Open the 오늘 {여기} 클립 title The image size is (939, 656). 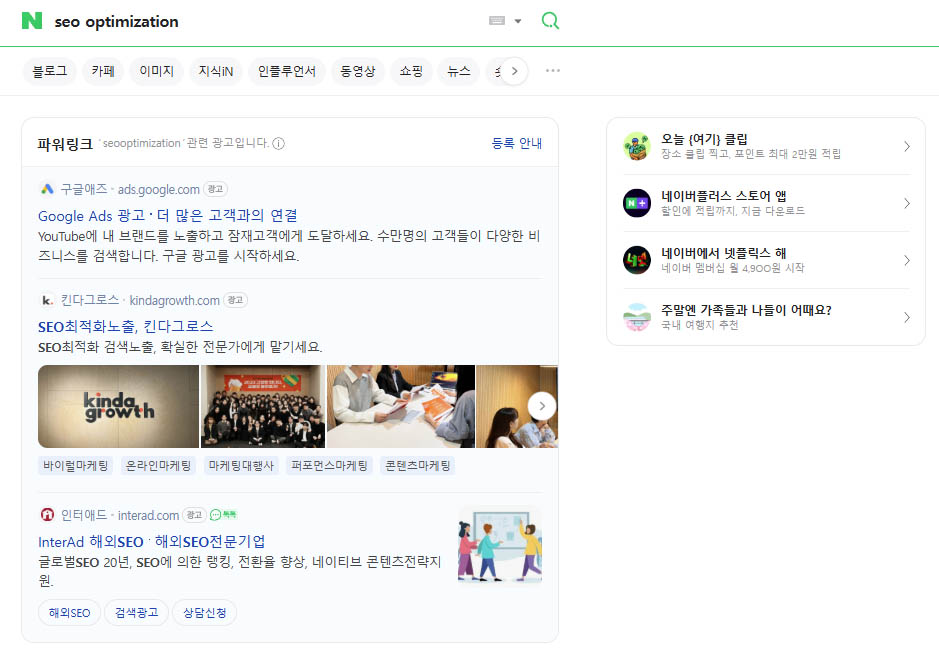(x=704, y=139)
